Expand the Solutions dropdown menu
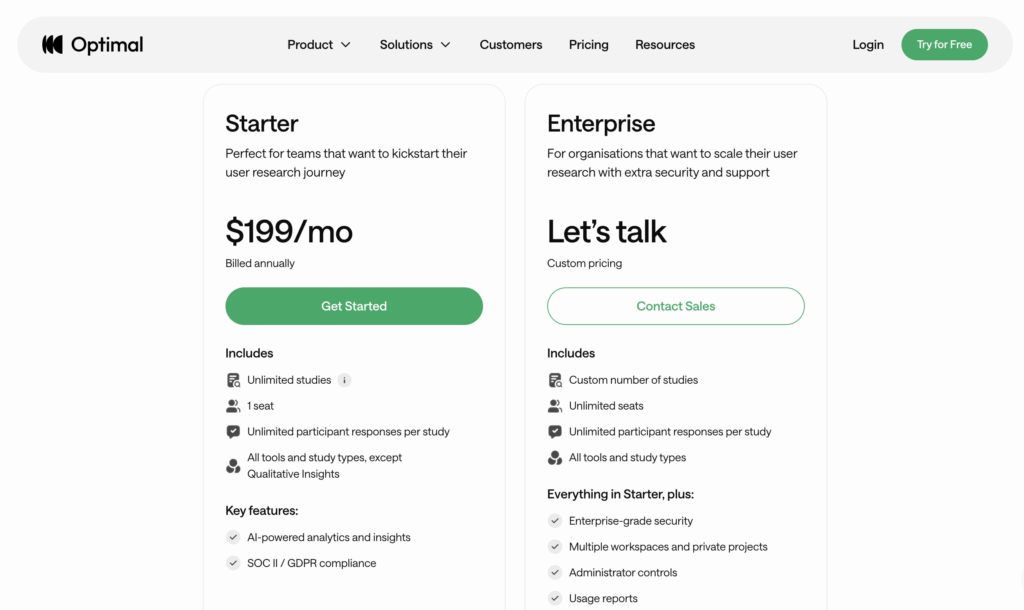1024x610 pixels. click(x=415, y=45)
